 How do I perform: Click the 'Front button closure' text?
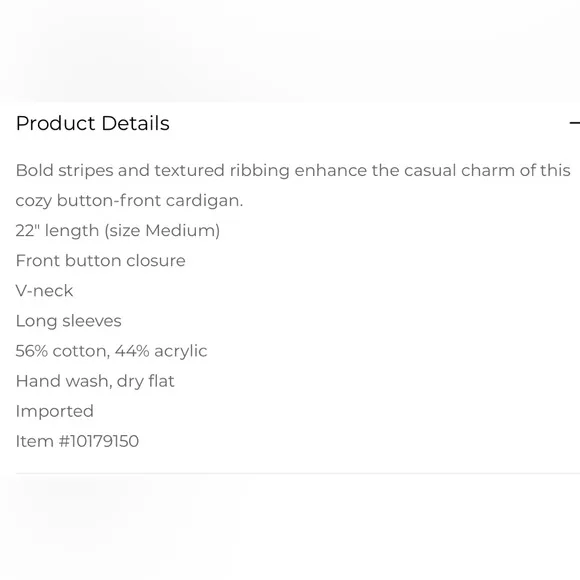[x=101, y=260]
